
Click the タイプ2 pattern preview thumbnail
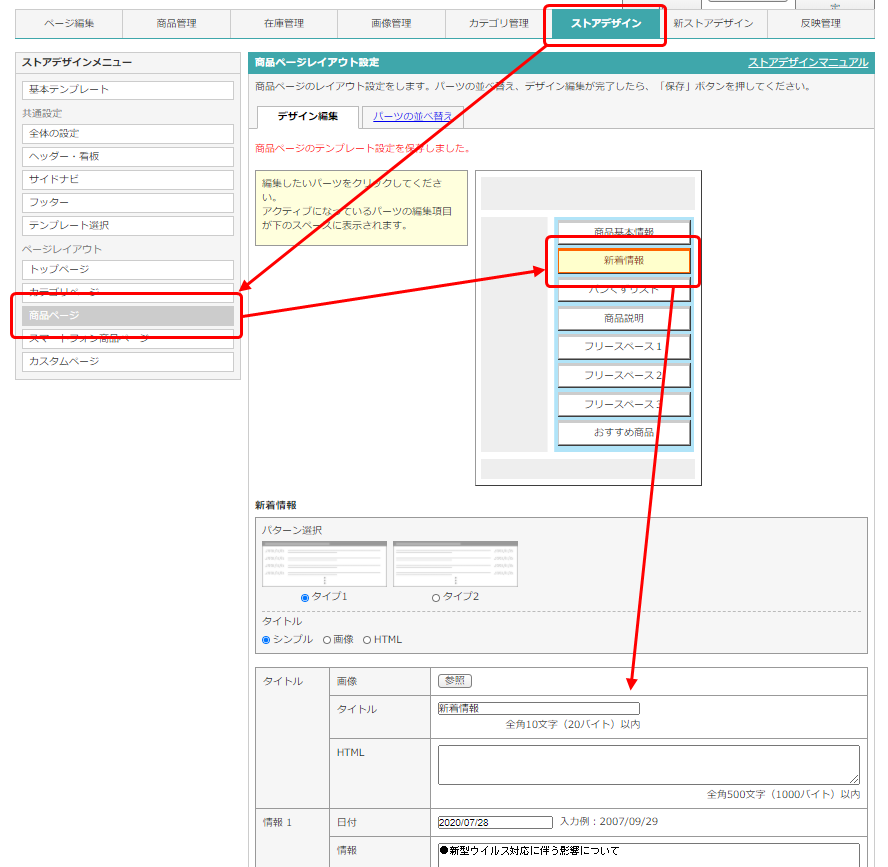455,564
